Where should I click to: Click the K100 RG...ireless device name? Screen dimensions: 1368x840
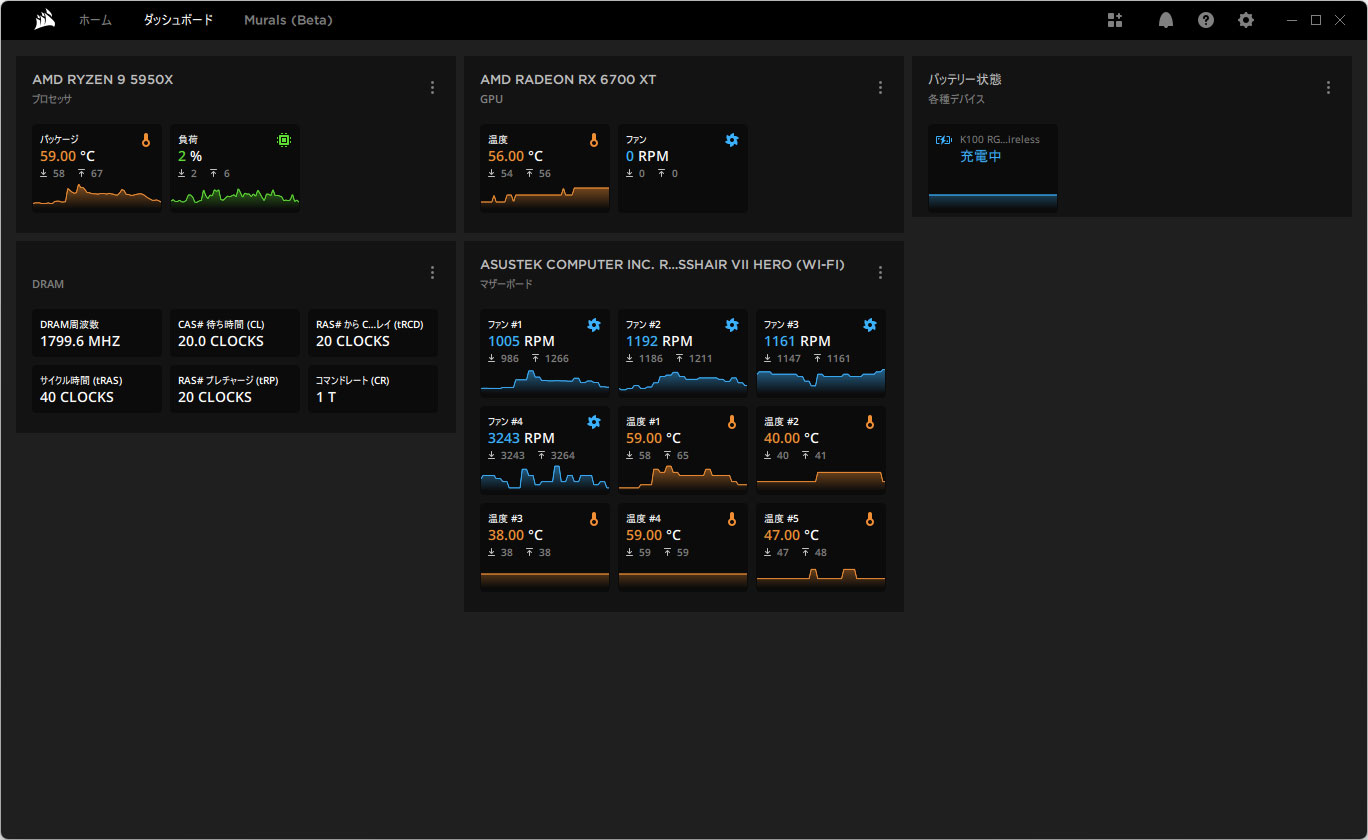pos(1000,140)
